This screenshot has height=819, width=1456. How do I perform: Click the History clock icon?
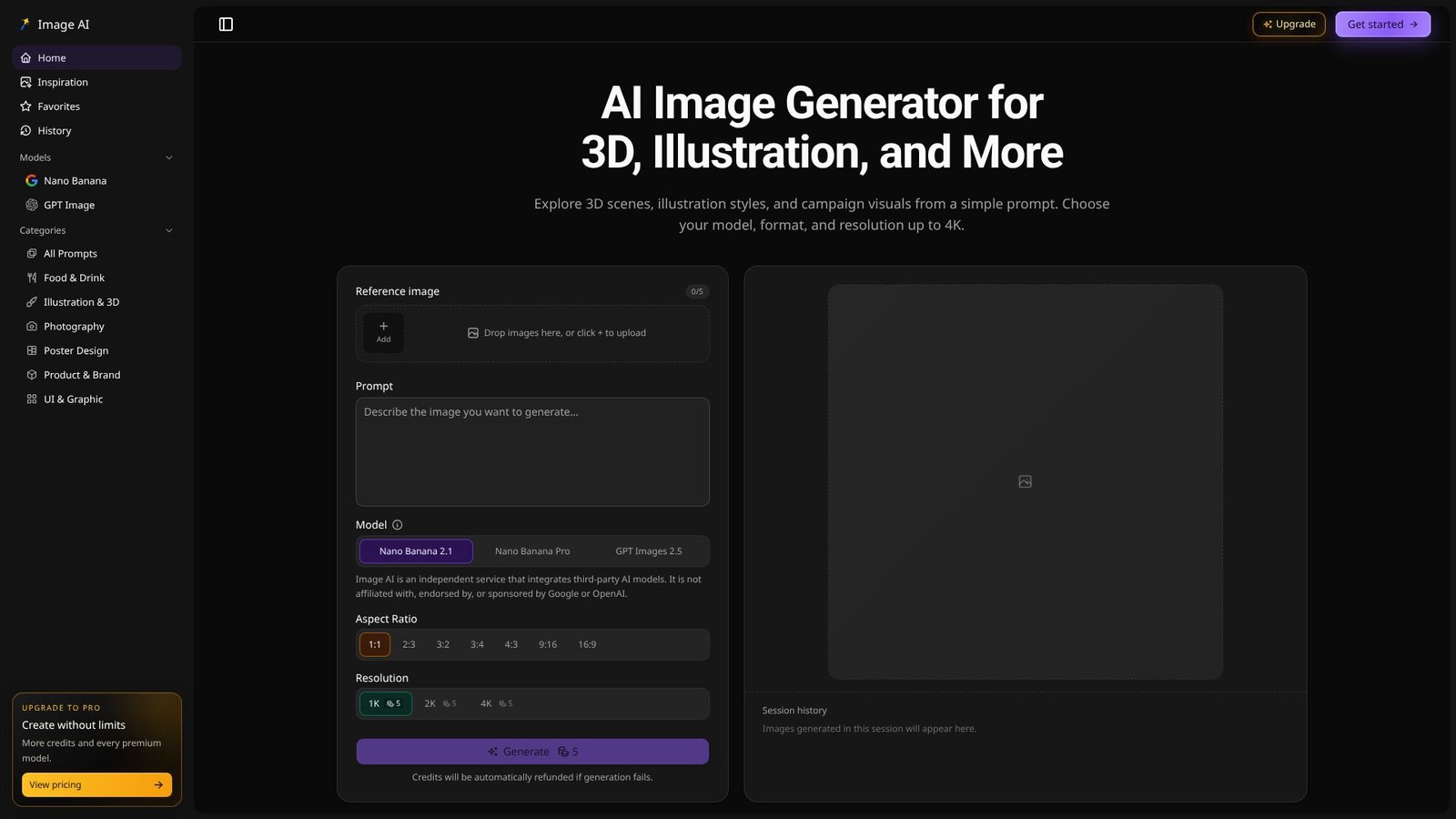[25, 131]
